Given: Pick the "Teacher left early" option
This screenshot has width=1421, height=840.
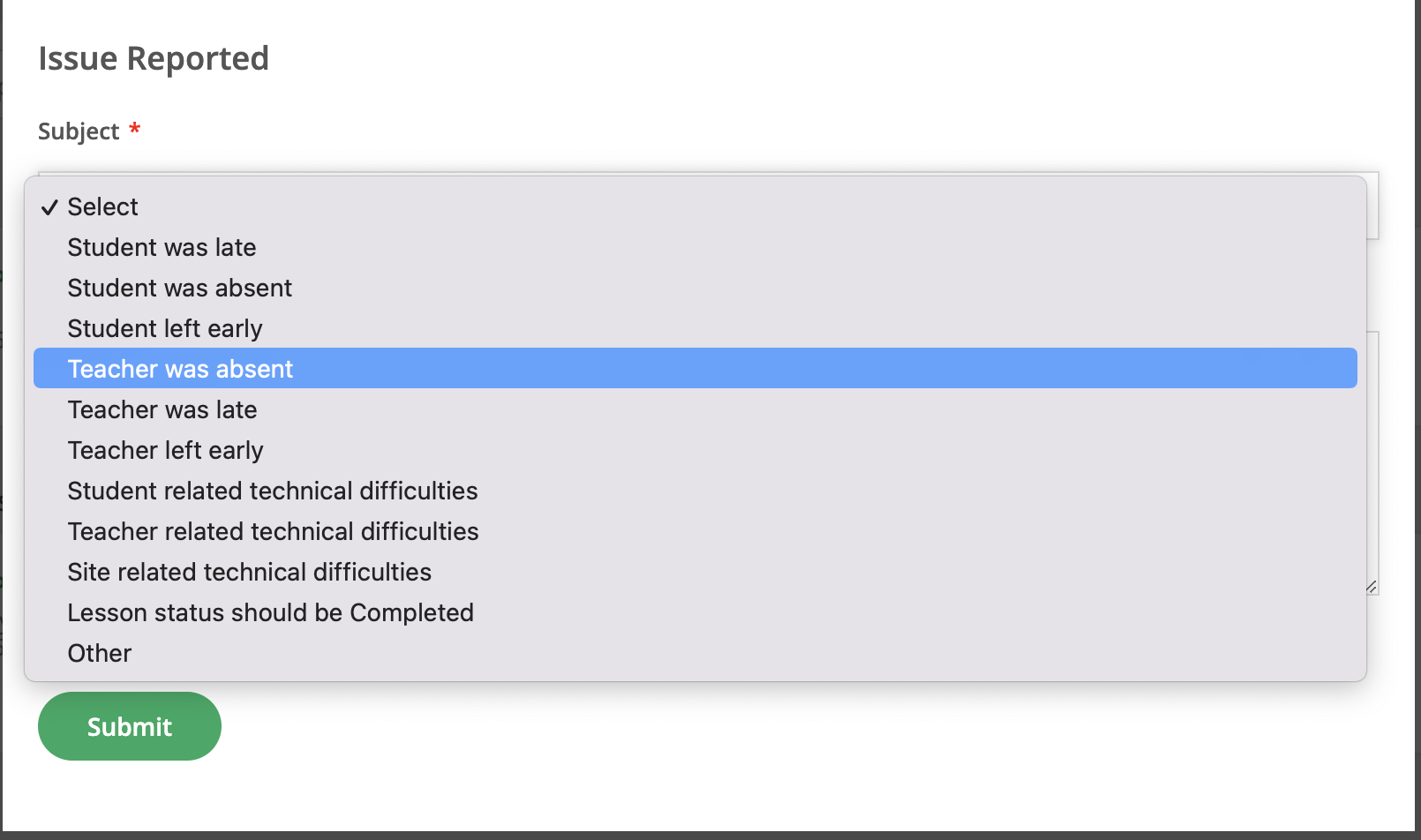Looking at the screenshot, I should [x=165, y=451].
